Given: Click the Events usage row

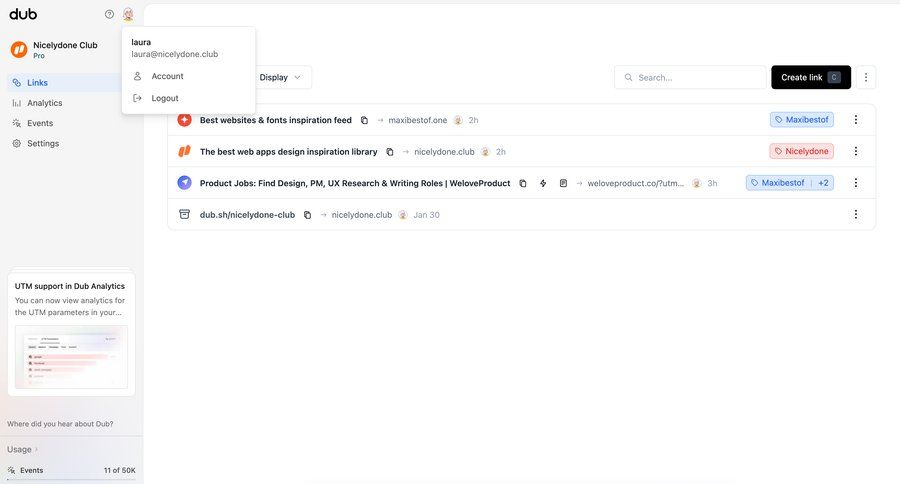Looking at the screenshot, I should tap(71, 470).
